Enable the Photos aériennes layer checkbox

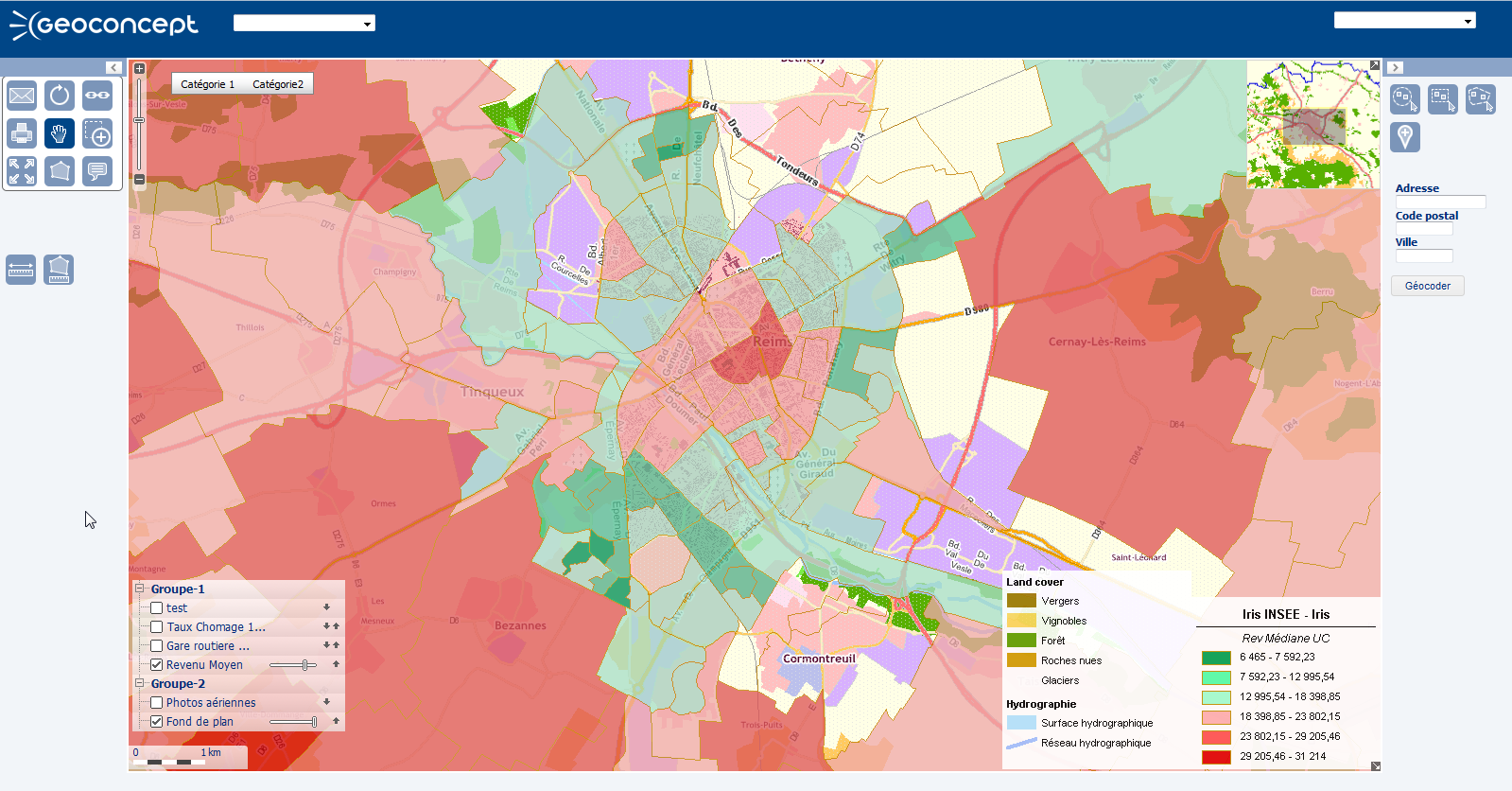(157, 703)
